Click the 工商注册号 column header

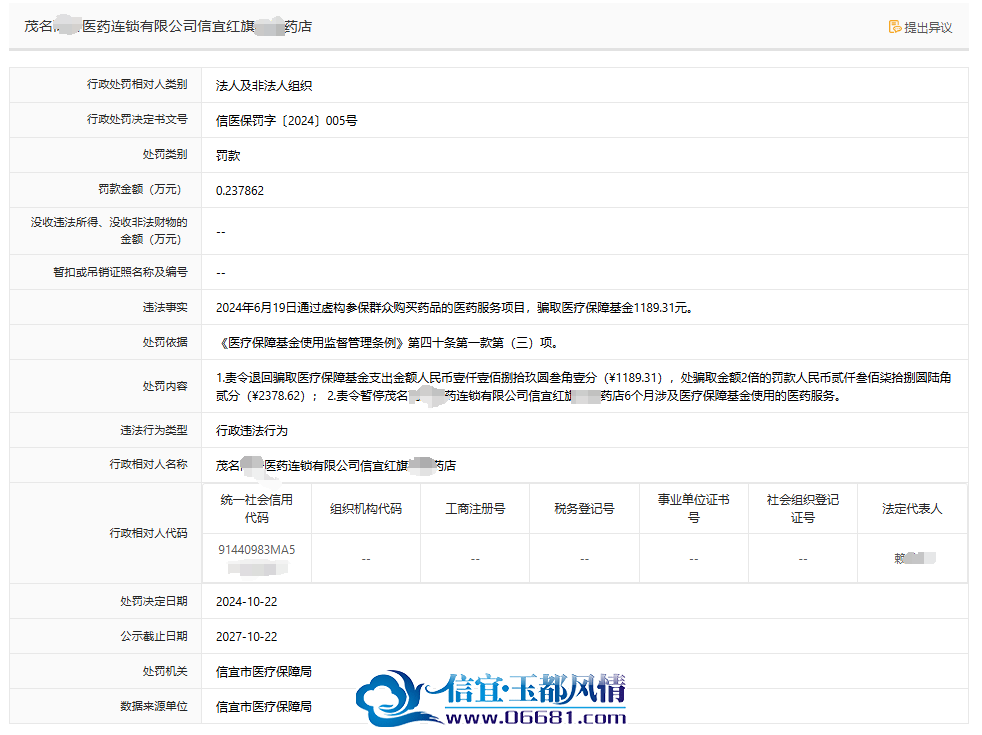[475, 508]
